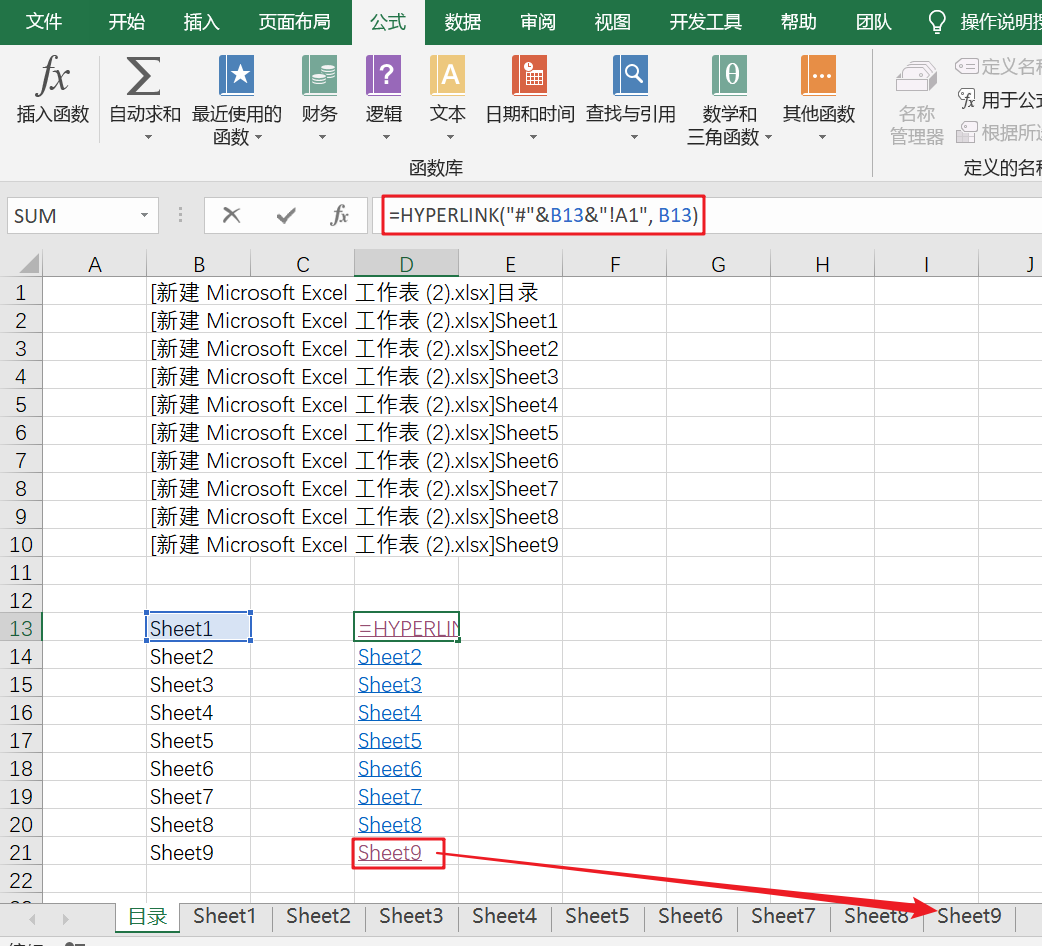Expand the Financial dropdown arrow
The height and width of the screenshot is (946, 1042).
pyautogui.click(x=322, y=138)
